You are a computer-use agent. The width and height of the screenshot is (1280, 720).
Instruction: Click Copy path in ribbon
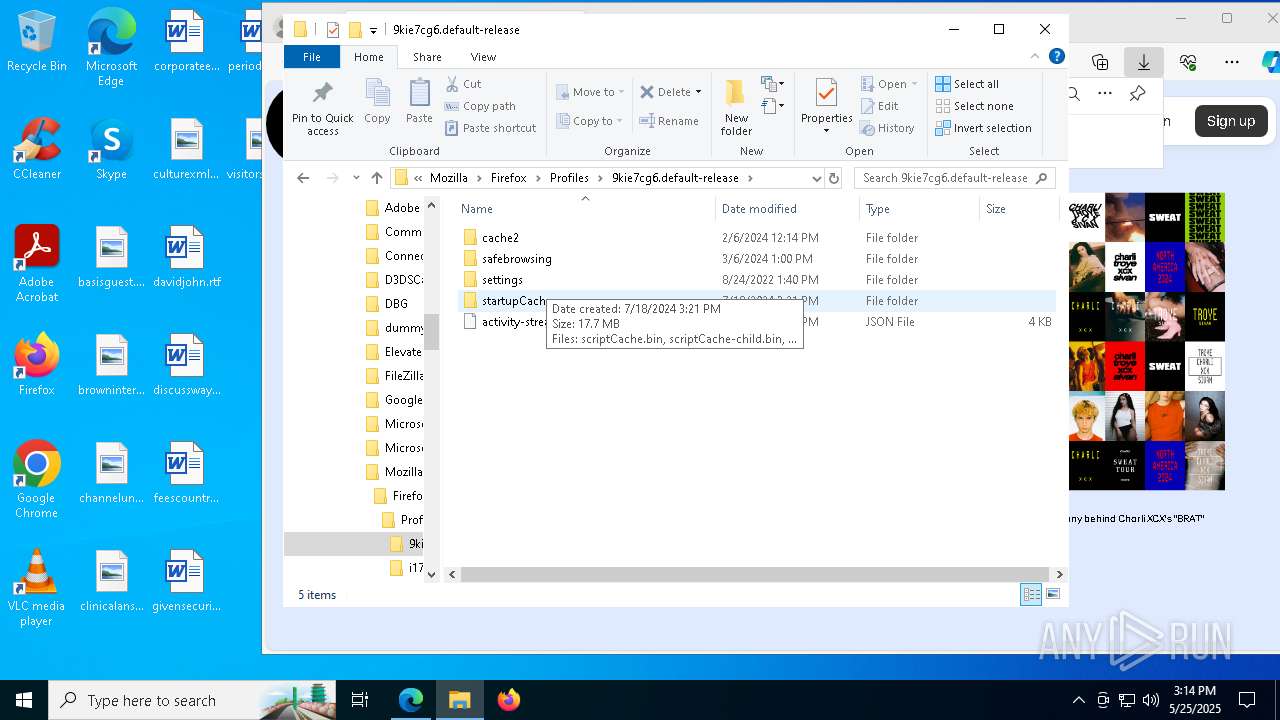[480, 106]
